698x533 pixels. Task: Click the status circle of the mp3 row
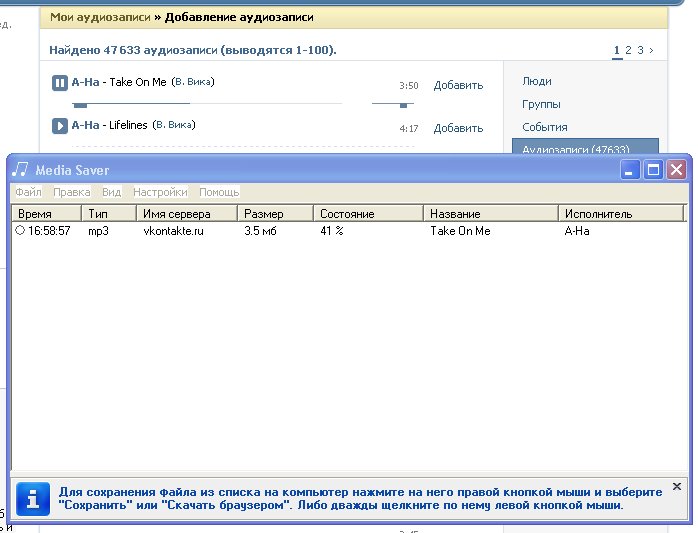[x=20, y=230]
